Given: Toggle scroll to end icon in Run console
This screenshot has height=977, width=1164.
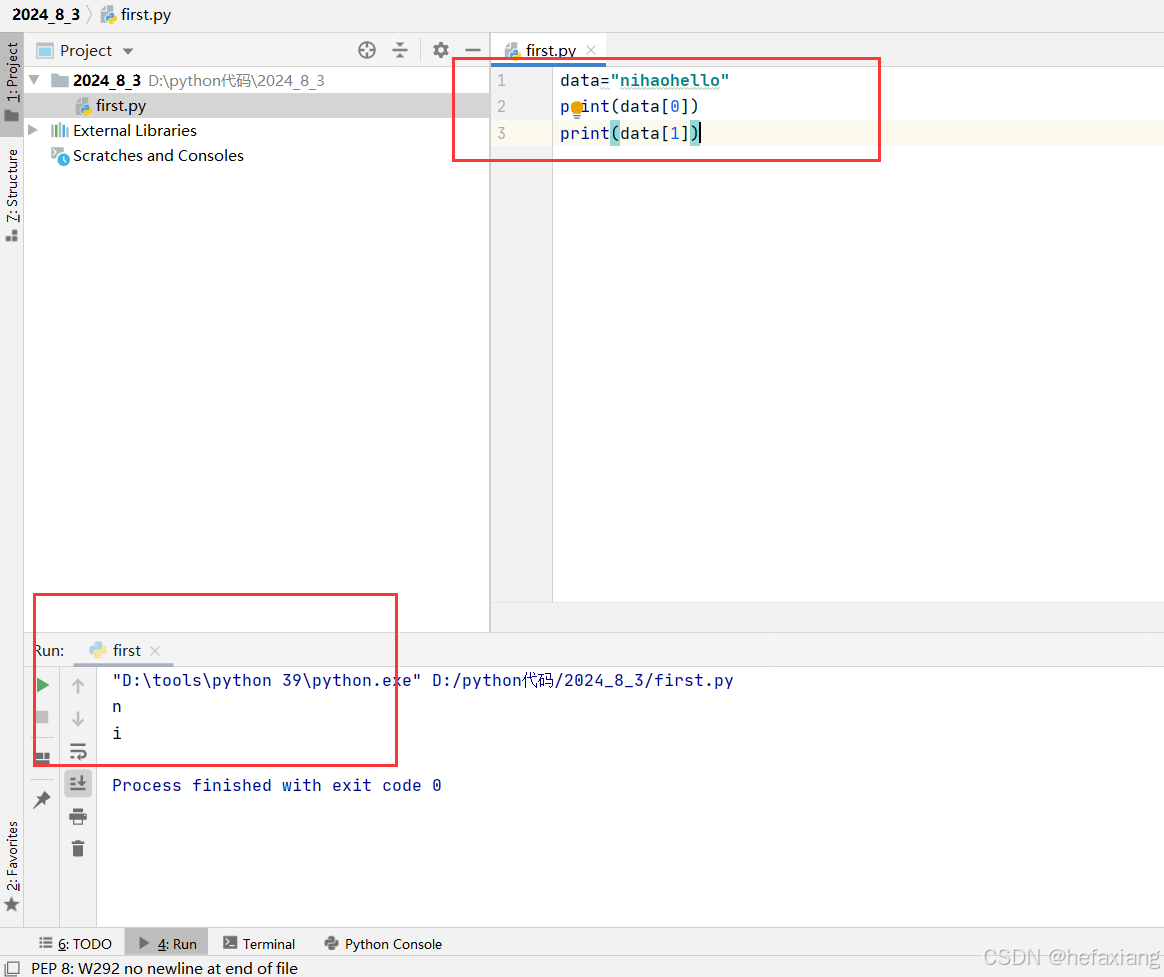Looking at the screenshot, I should click(78, 783).
